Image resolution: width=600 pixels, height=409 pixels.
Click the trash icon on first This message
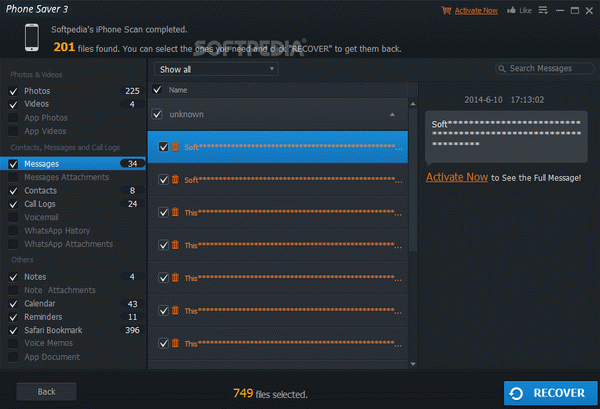pyautogui.click(x=175, y=212)
